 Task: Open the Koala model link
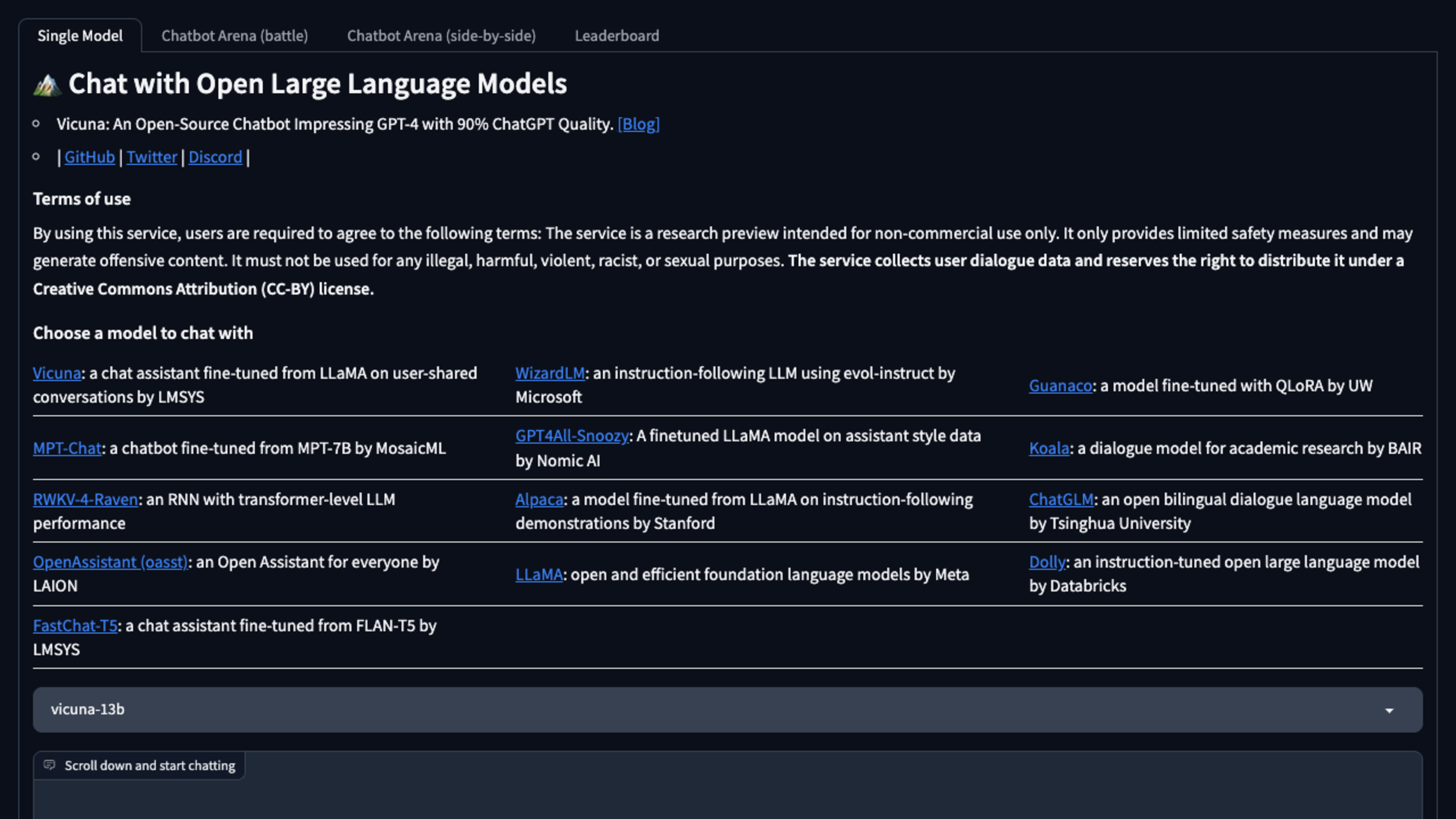1049,448
